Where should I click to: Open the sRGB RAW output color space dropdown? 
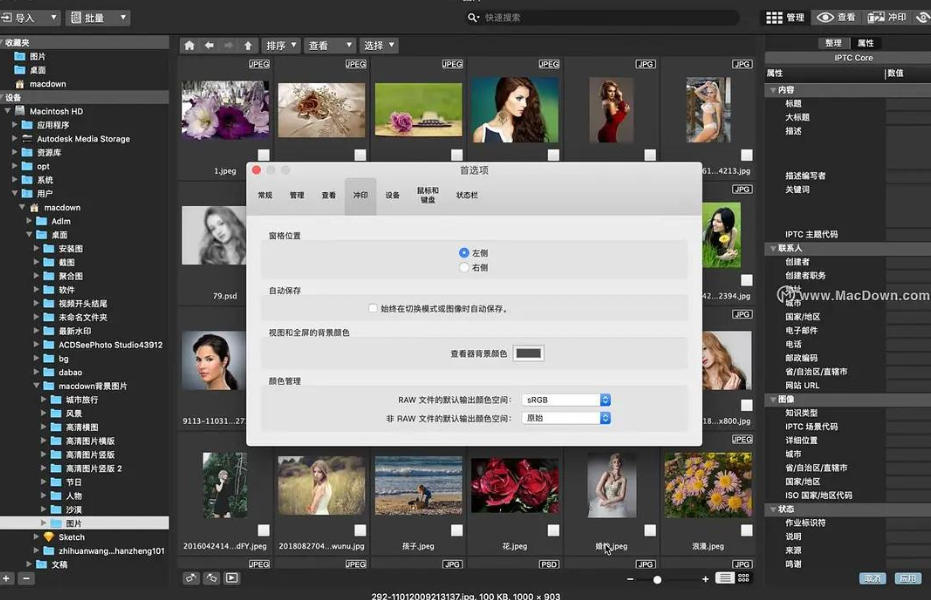point(566,397)
